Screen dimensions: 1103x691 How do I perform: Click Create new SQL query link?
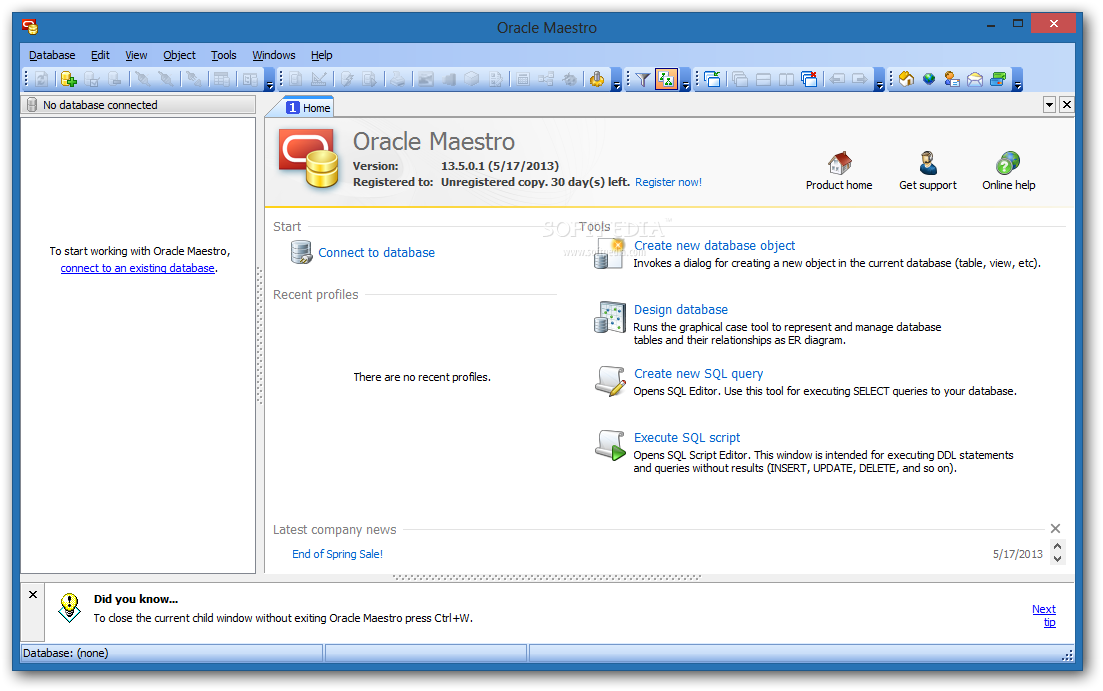(698, 374)
